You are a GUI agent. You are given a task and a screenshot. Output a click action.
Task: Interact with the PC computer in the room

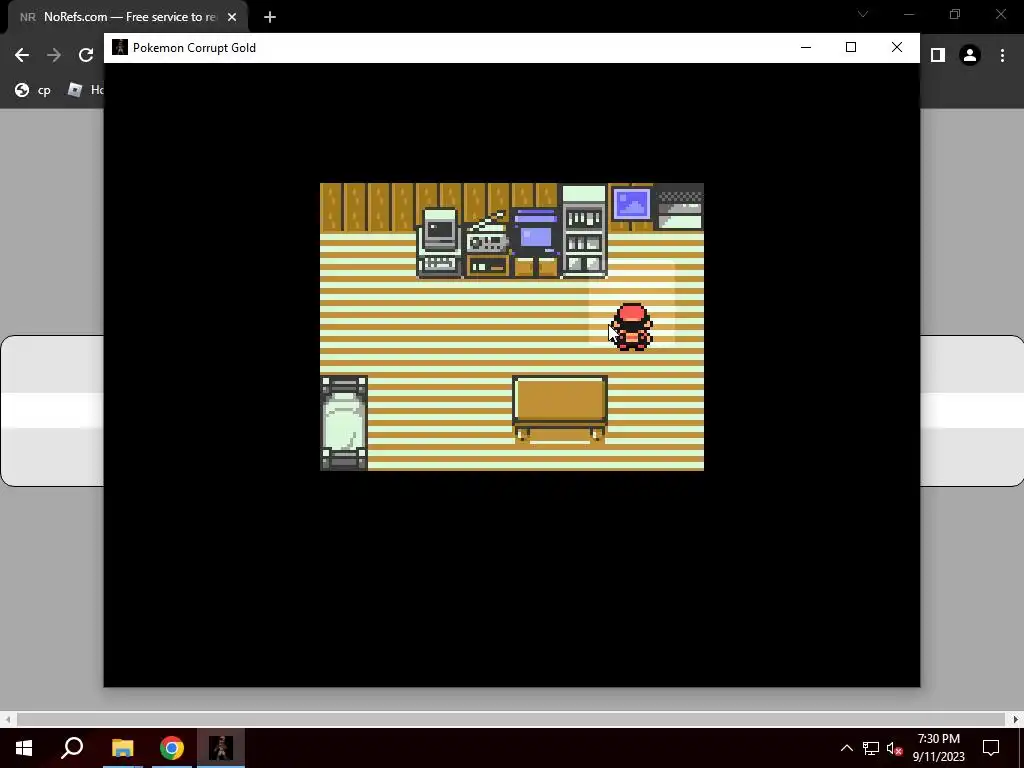click(440, 242)
